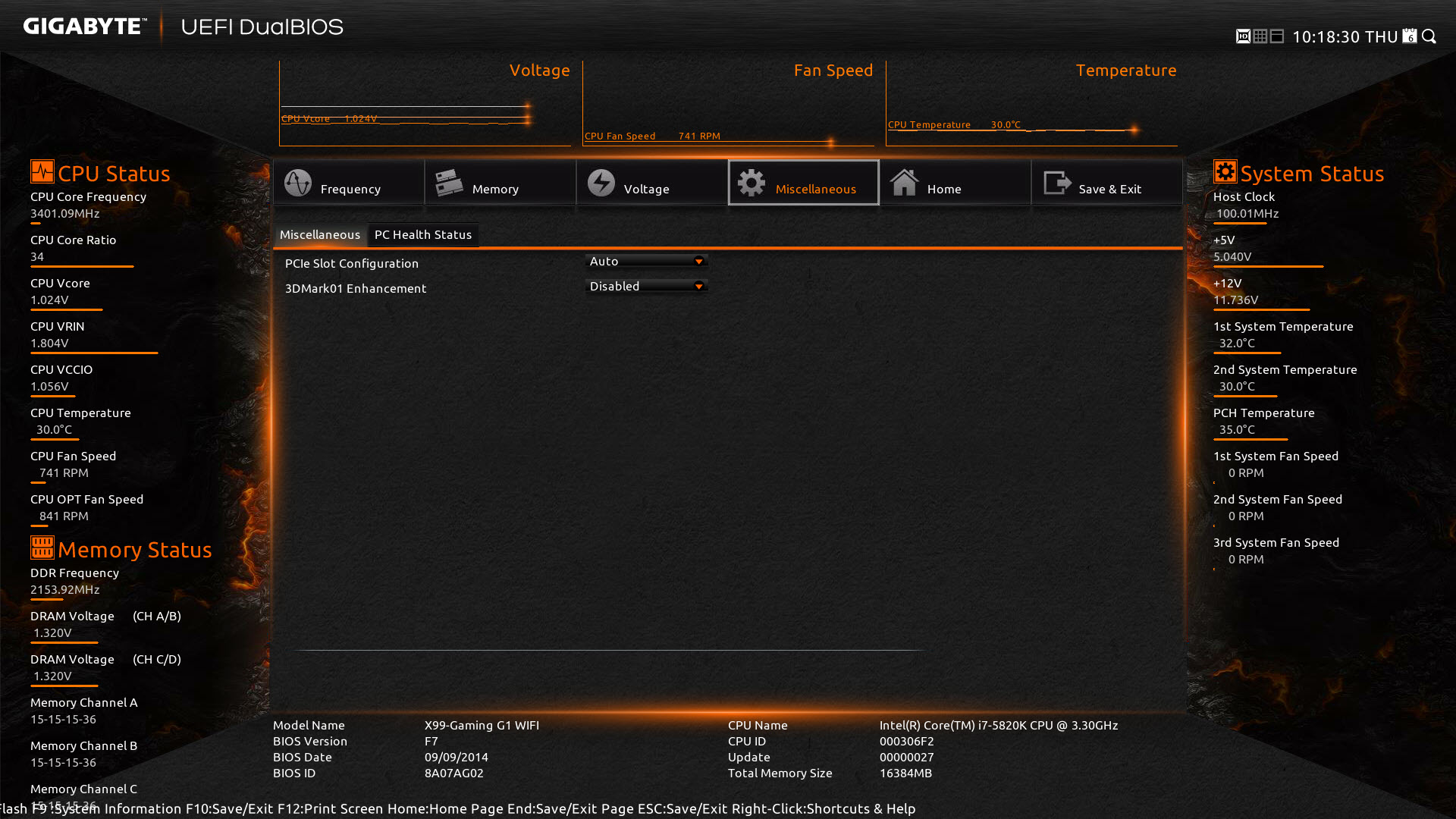Click the CPU VRIN value 1.804V
The image size is (1456, 819).
49,344
